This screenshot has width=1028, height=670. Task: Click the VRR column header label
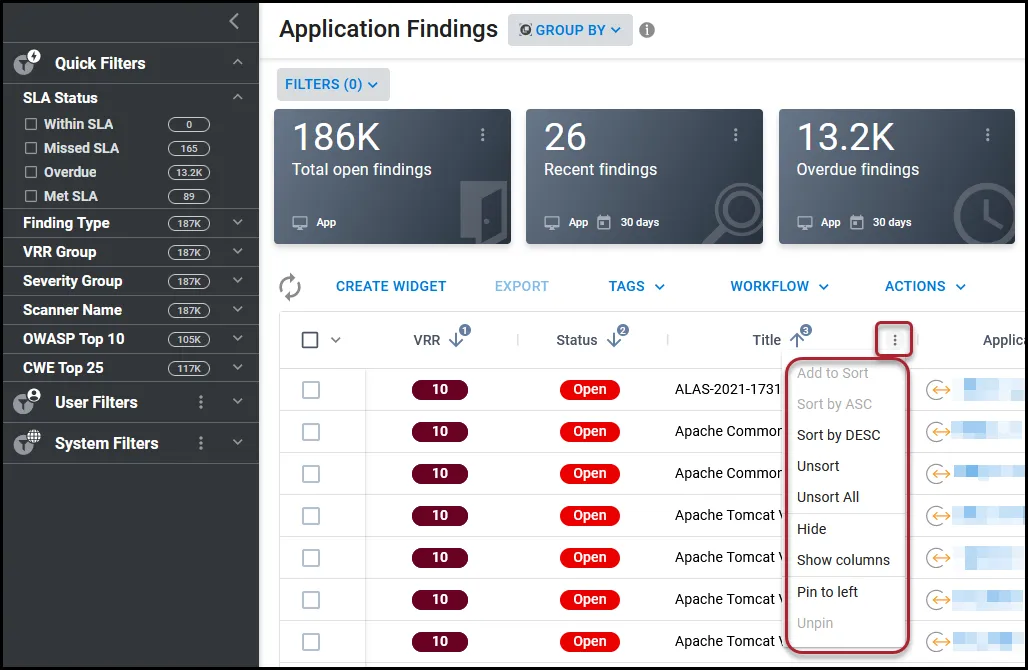[x=427, y=340]
